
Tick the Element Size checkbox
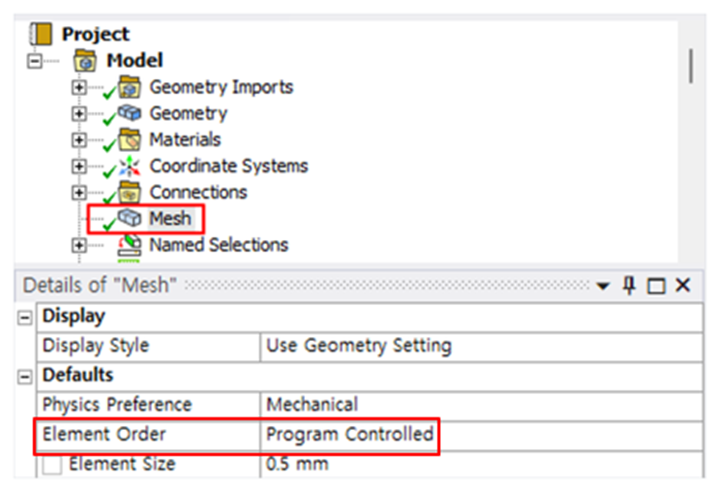[x=52, y=464]
